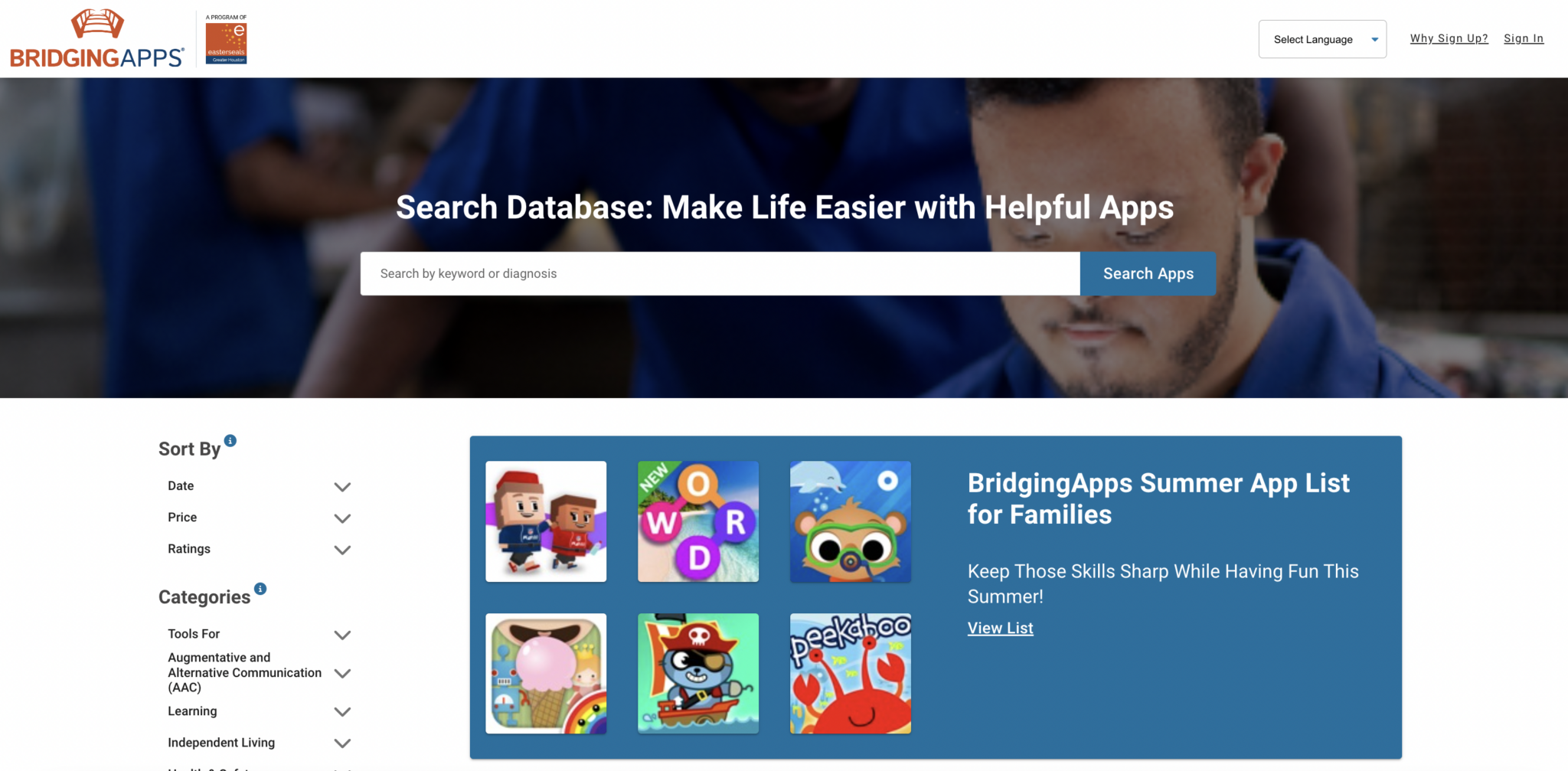Screen dimensions: 1568x771
Task: Click the Peekaboo crab app icon
Action: tap(850, 673)
